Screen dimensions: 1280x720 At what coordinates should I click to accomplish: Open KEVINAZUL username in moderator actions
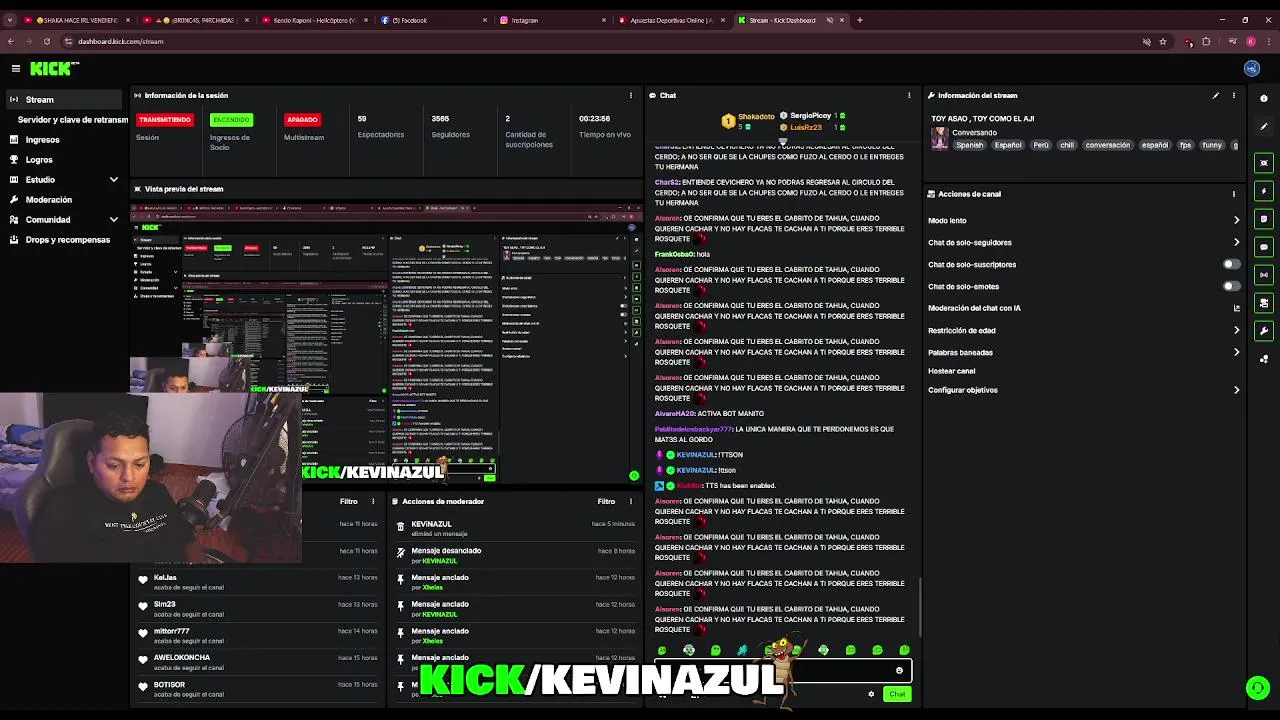coord(431,524)
